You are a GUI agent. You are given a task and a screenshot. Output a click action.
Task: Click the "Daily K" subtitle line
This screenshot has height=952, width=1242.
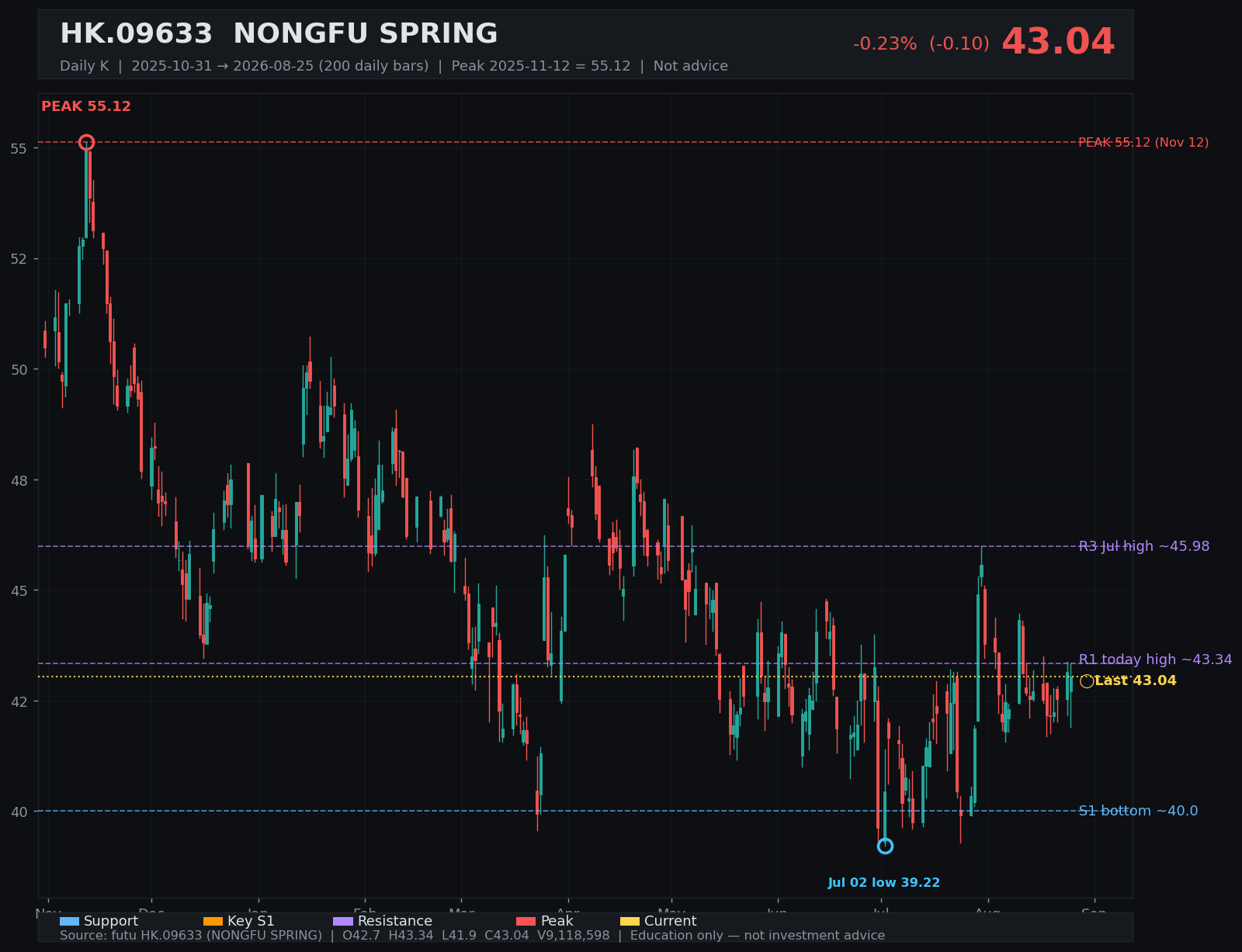tap(394, 66)
